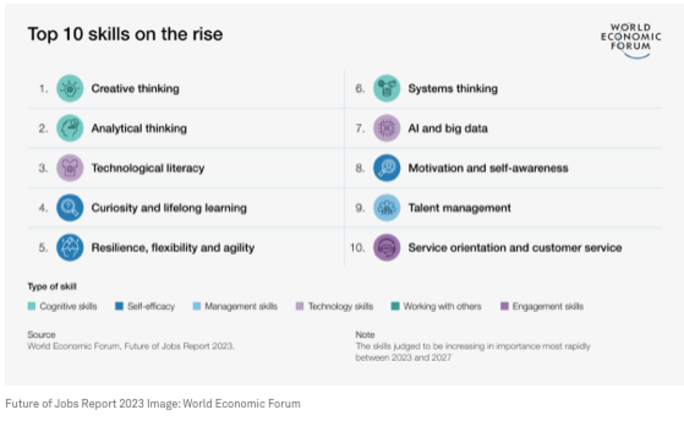This screenshot has width=684, height=421.
Task: Click the Technology skills legend swatch
Action: pyautogui.click(x=299, y=306)
